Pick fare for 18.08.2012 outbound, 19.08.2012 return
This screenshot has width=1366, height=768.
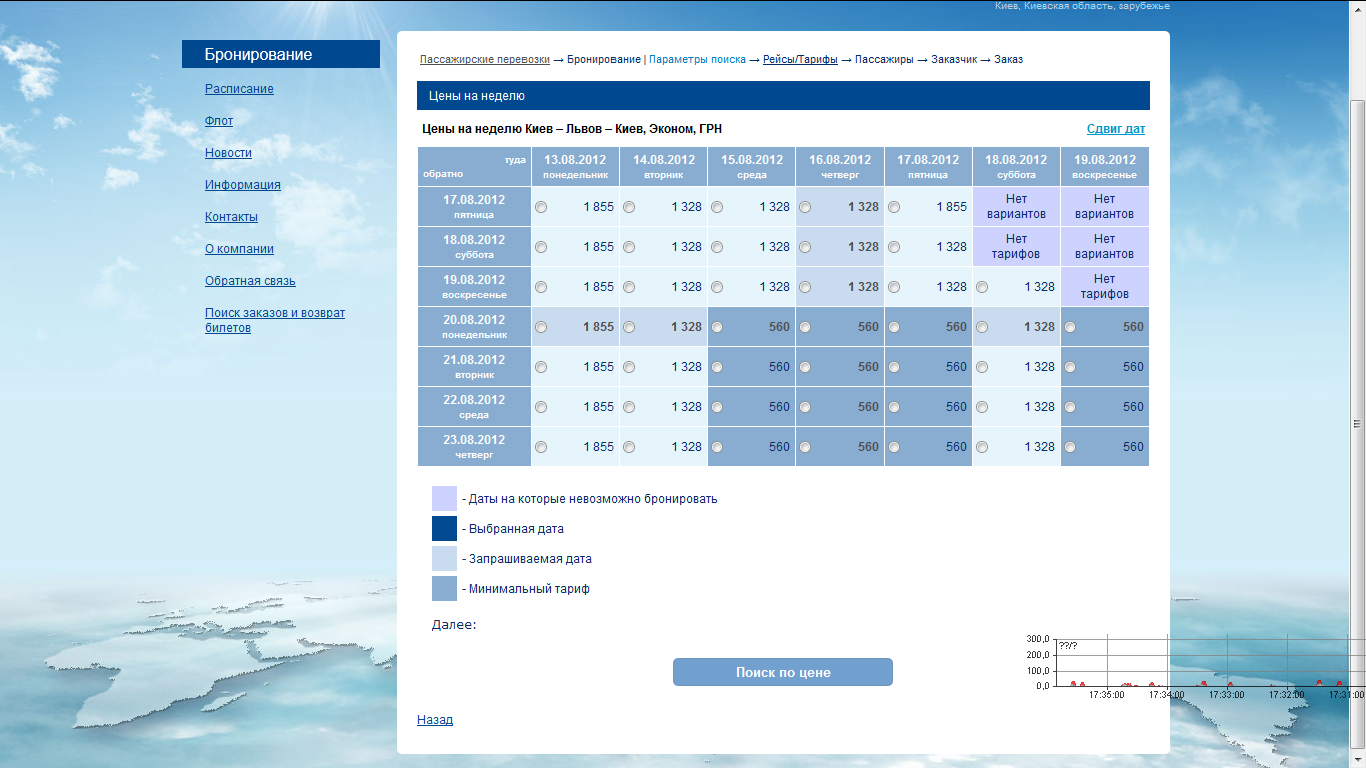coord(983,287)
